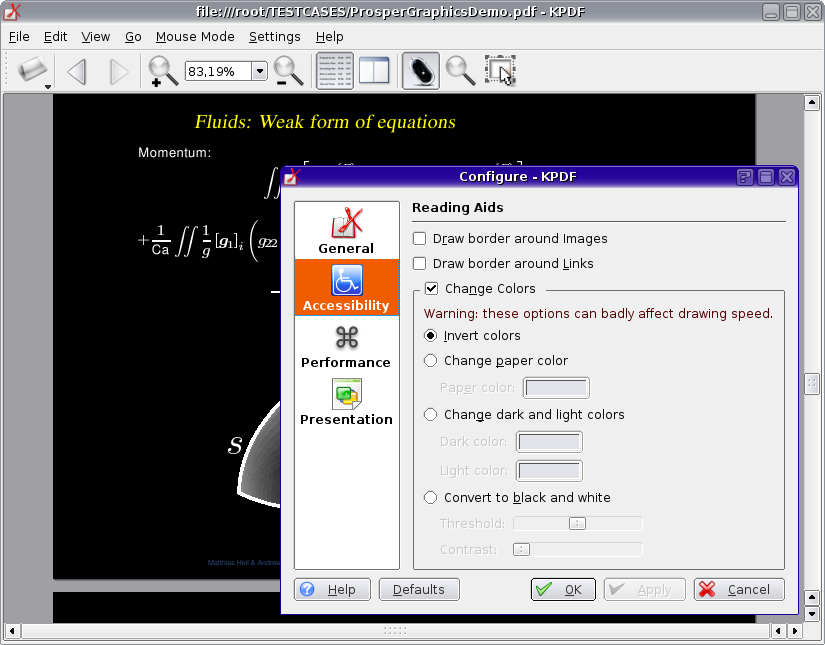Select Convert to black and white
The width and height of the screenshot is (825, 645).
coord(430,498)
